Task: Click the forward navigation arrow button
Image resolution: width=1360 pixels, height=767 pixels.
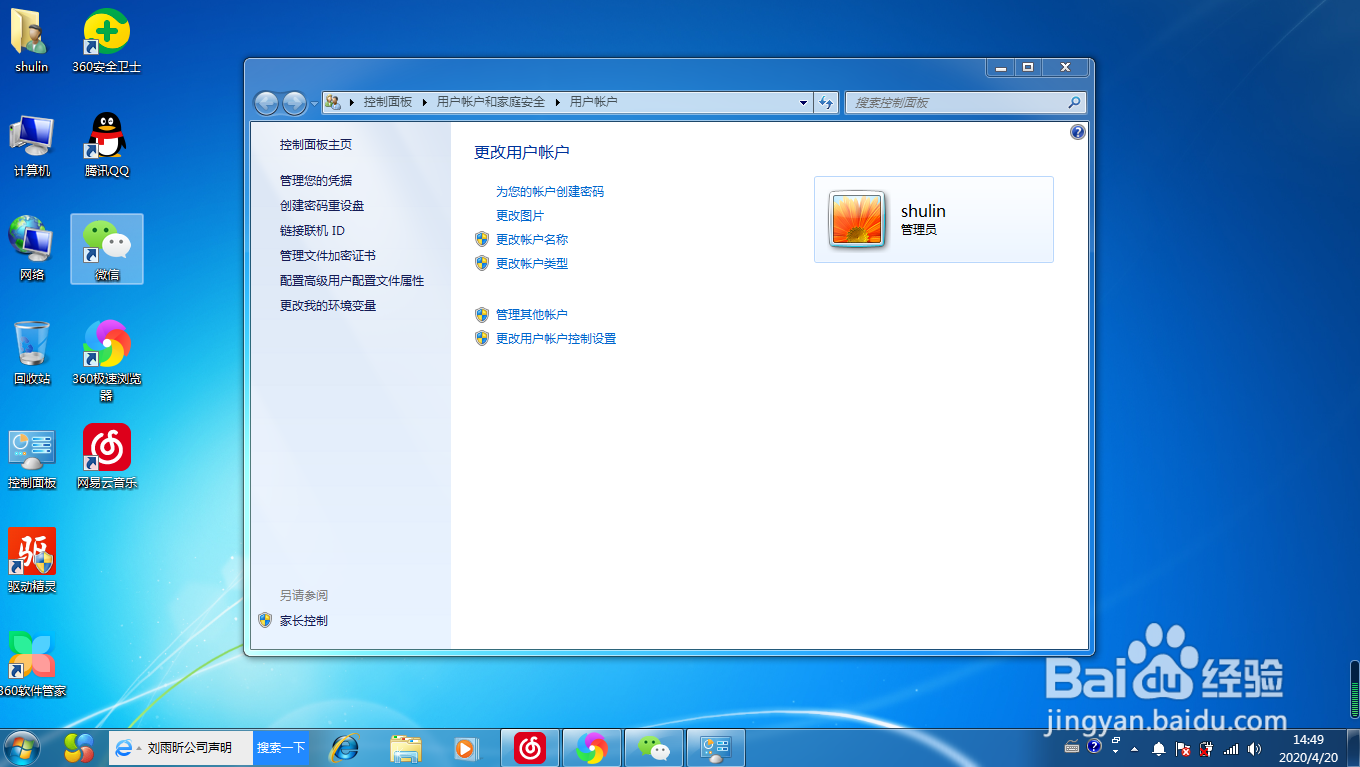Action: tap(294, 102)
